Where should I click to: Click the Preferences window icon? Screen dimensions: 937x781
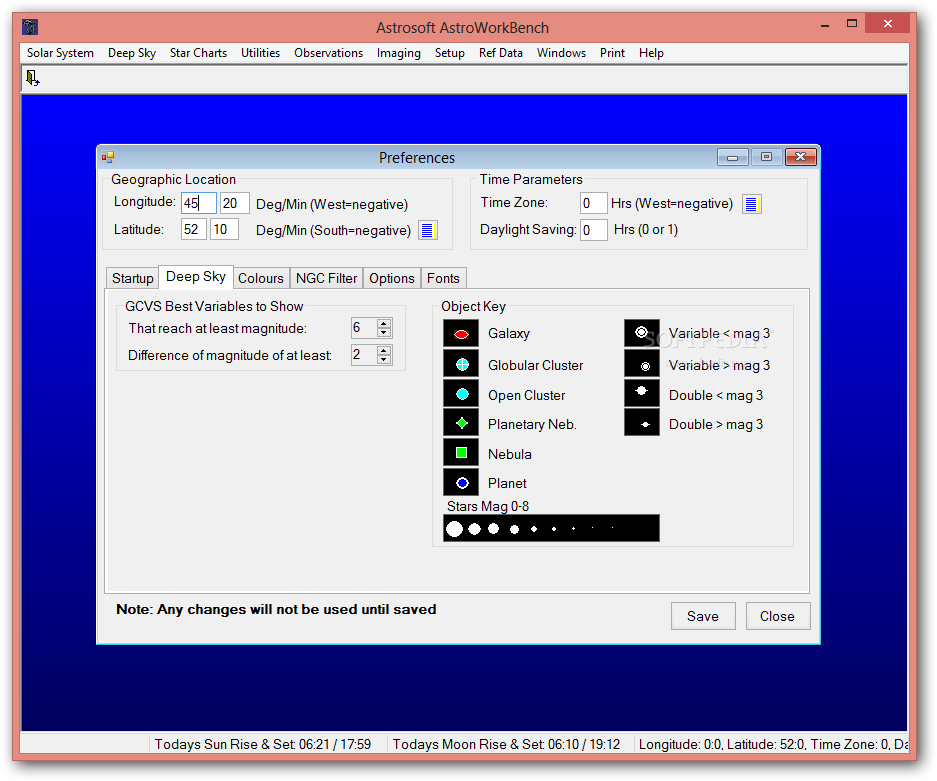[108, 157]
